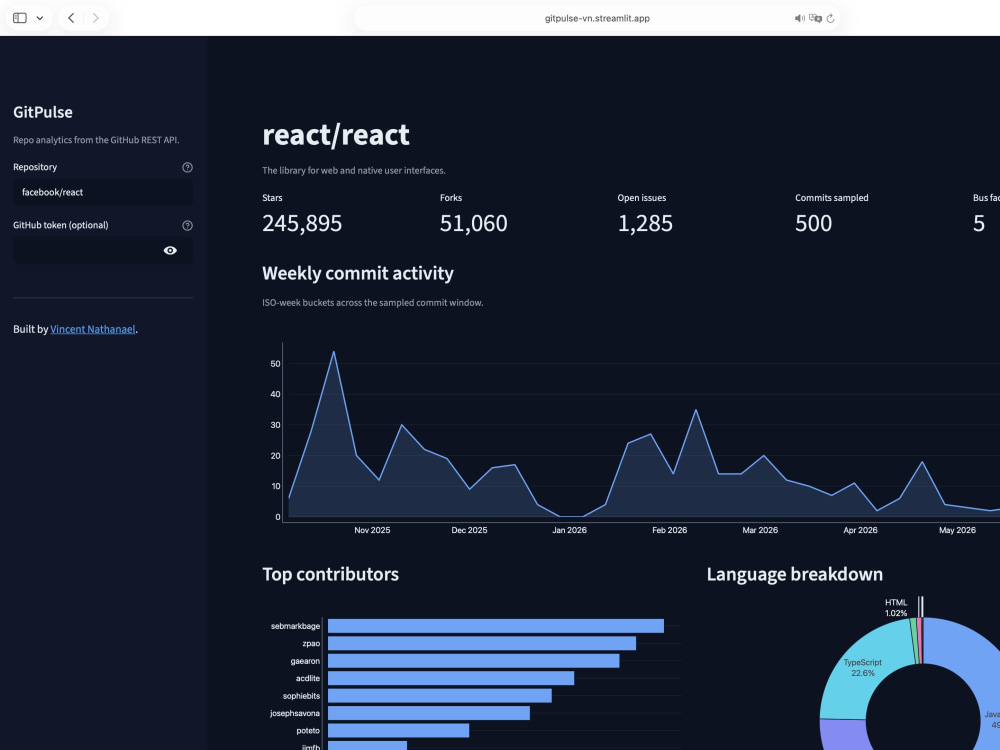Reload the page with the refresh icon

pos(830,18)
